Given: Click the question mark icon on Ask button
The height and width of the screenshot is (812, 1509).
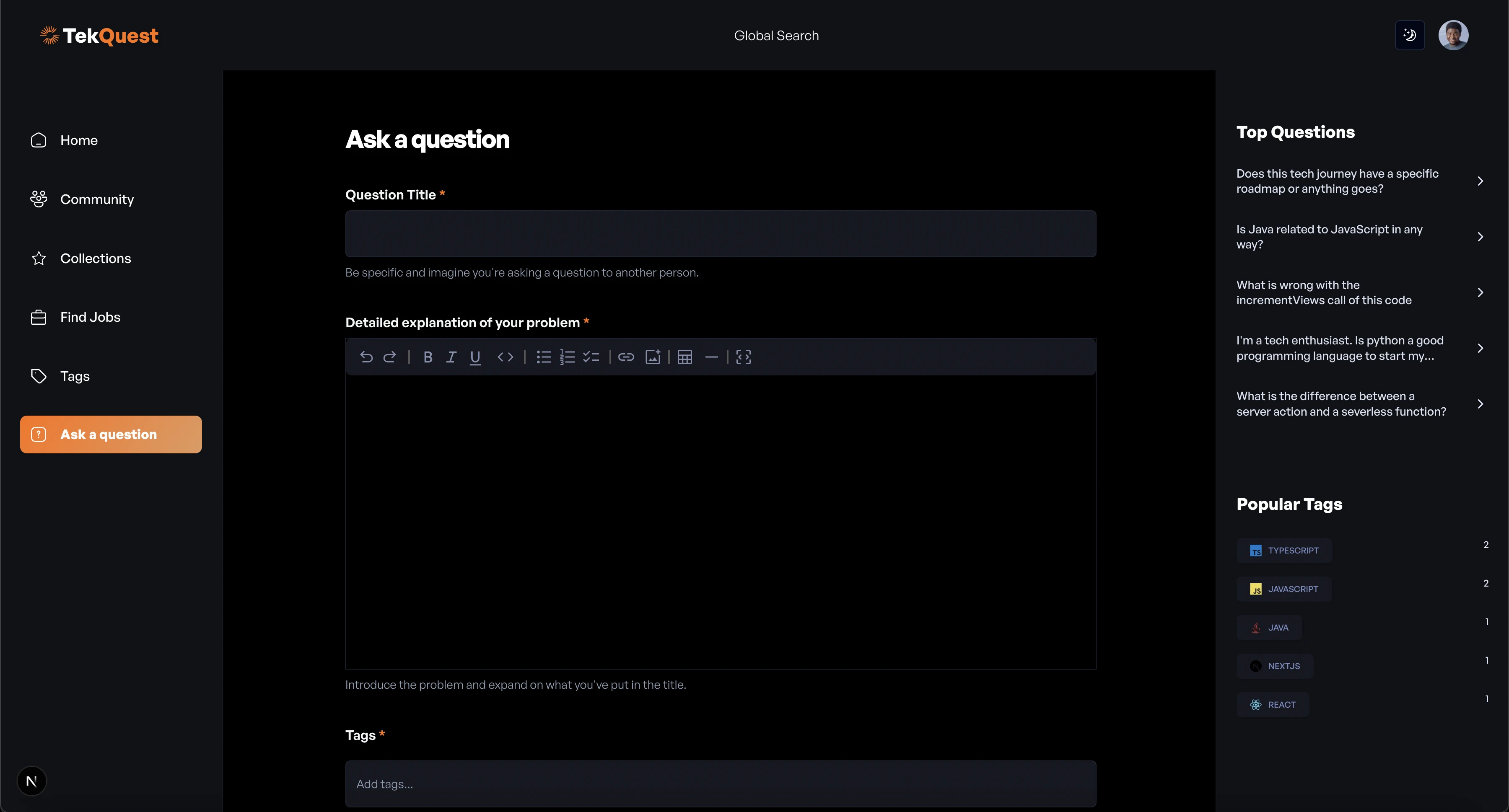Looking at the screenshot, I should point(39,434).
